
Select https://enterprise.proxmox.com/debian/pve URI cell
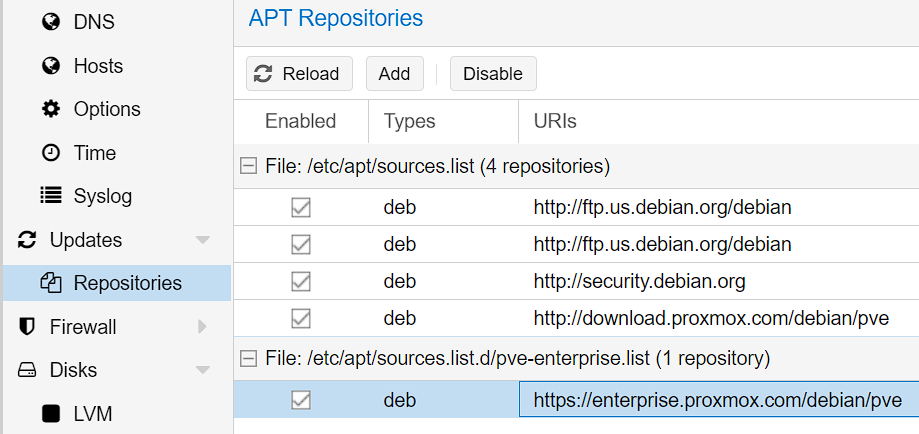click(x=719, y=400)
